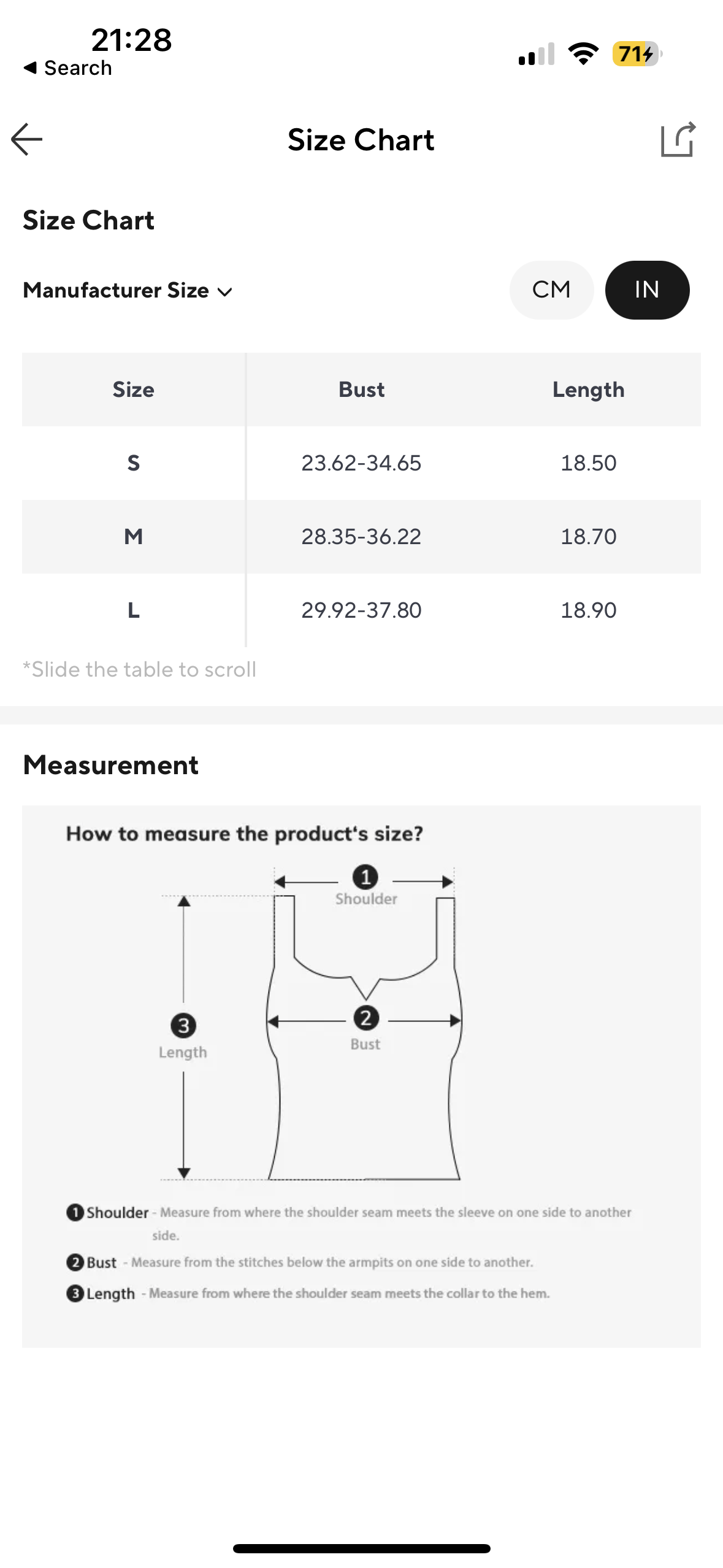The width and height of the screenshot is (723, 1568).
Task: Tap the numbered Bust marker in diagram
Action: point(366,1018)
